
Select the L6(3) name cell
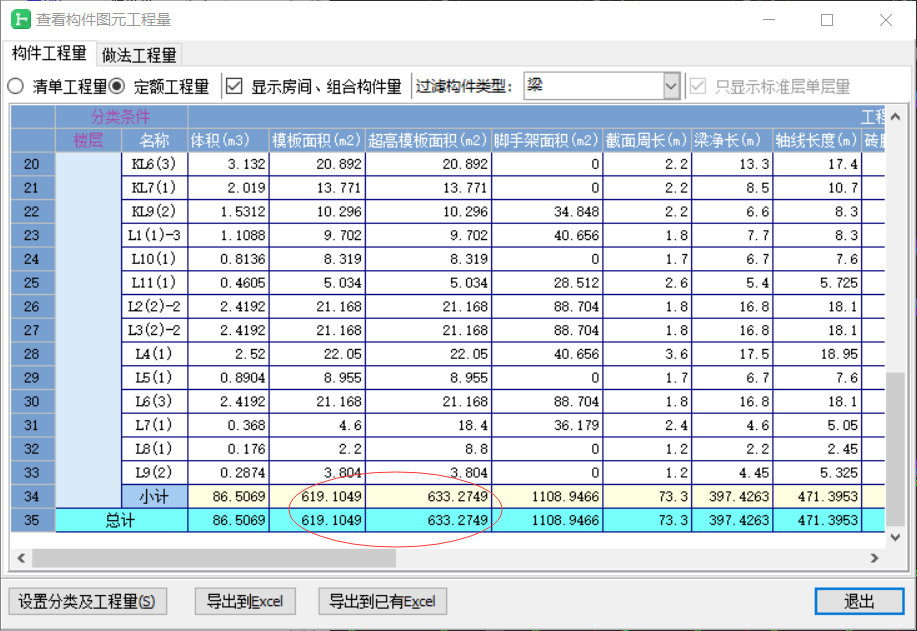coord(154,401)
